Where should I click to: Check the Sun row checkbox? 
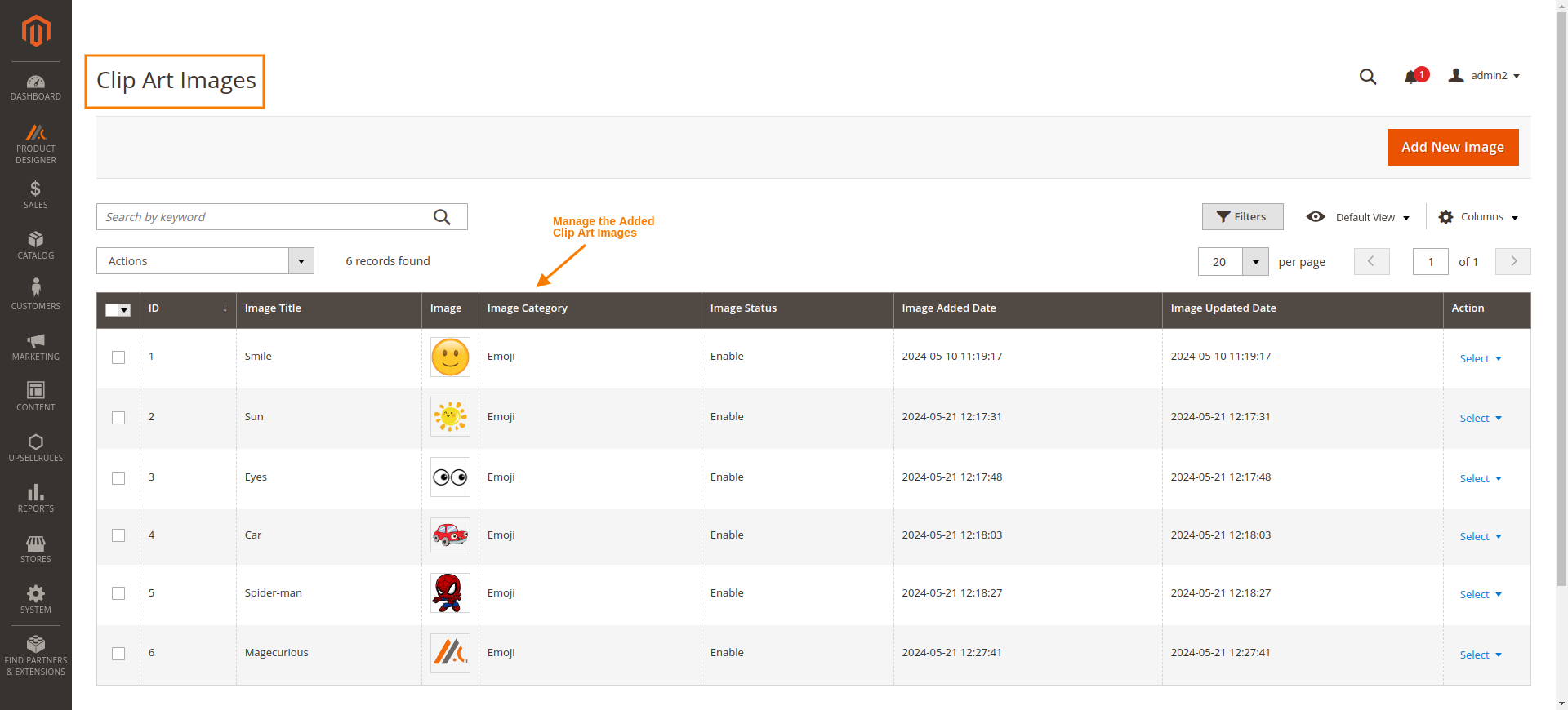pos(118,418)
